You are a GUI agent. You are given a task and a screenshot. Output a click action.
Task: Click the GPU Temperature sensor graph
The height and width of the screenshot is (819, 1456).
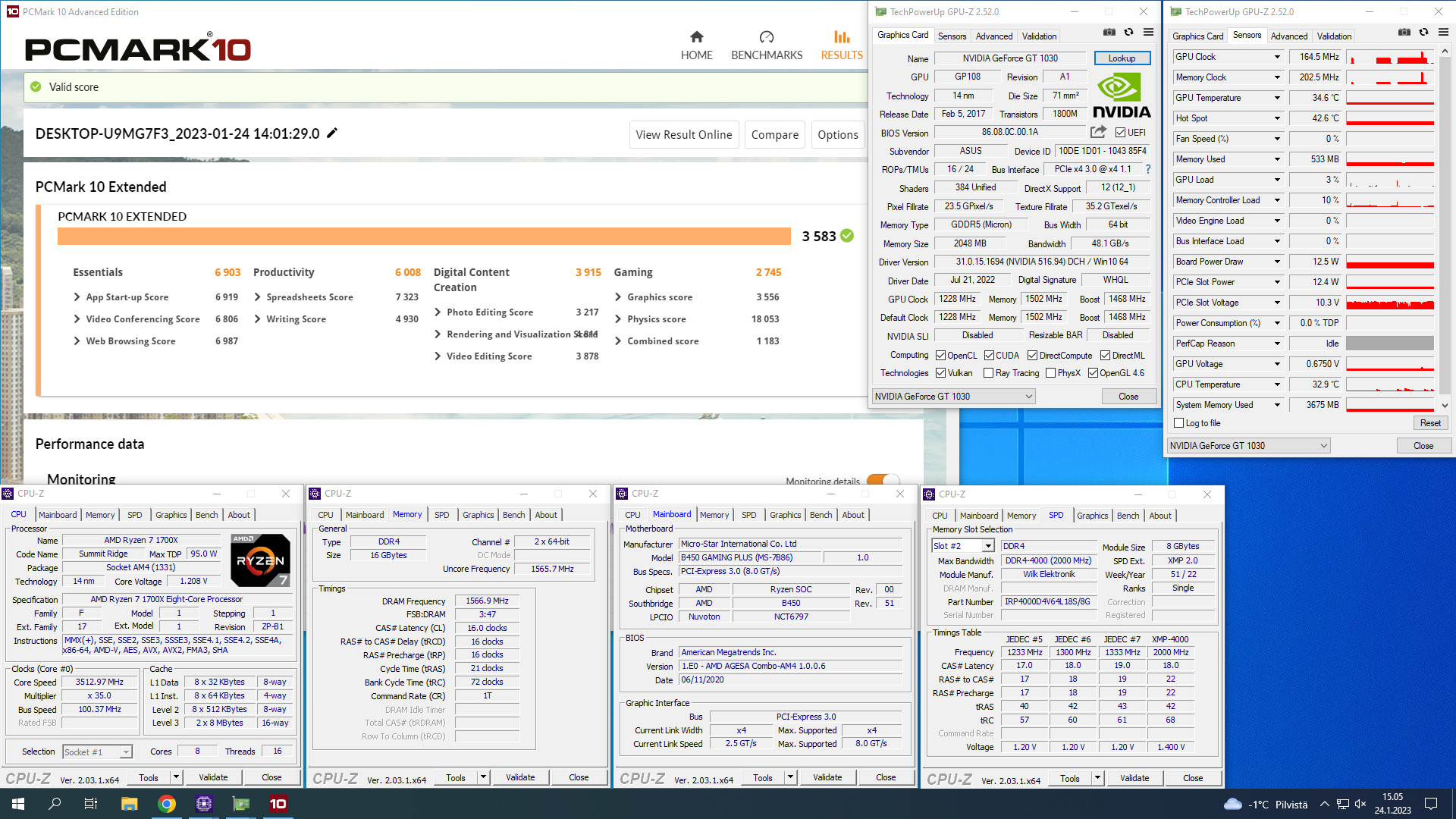pos(1389,98)
